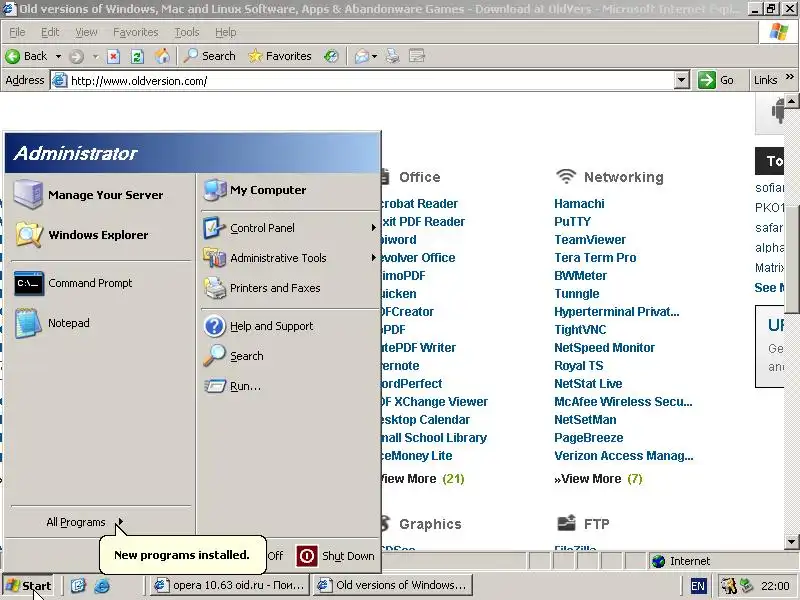Switch to opera 10.63 oid.ru taskbar window

230,585
